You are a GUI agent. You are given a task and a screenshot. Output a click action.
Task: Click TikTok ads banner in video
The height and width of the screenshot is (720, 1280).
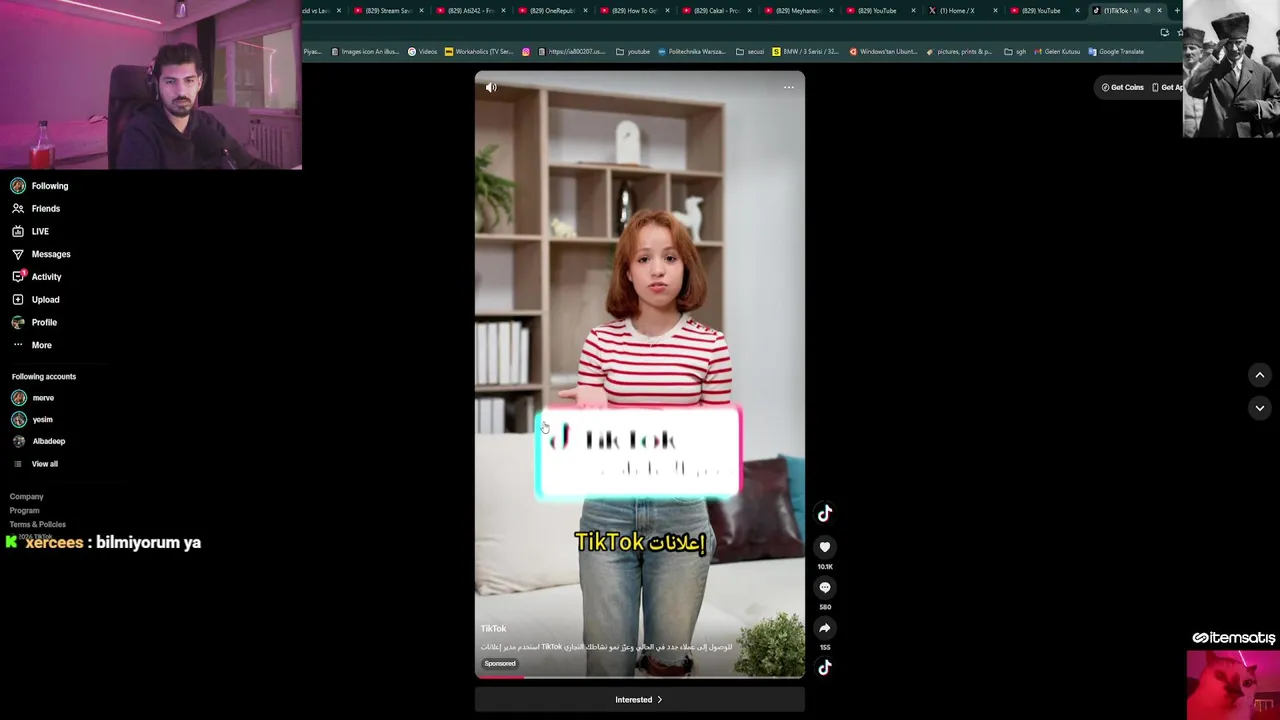(638, 453)
